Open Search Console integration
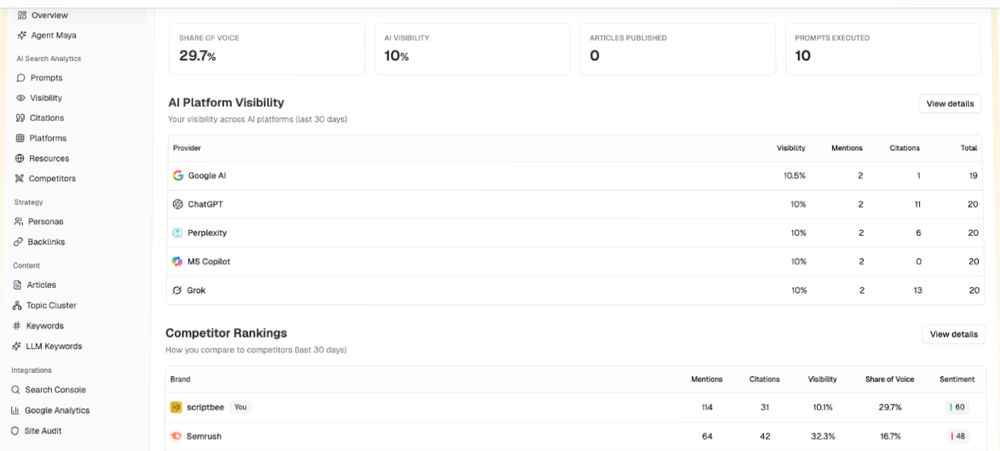The image size is (1000, 451). pyautogui.click(x=54, y=390)
